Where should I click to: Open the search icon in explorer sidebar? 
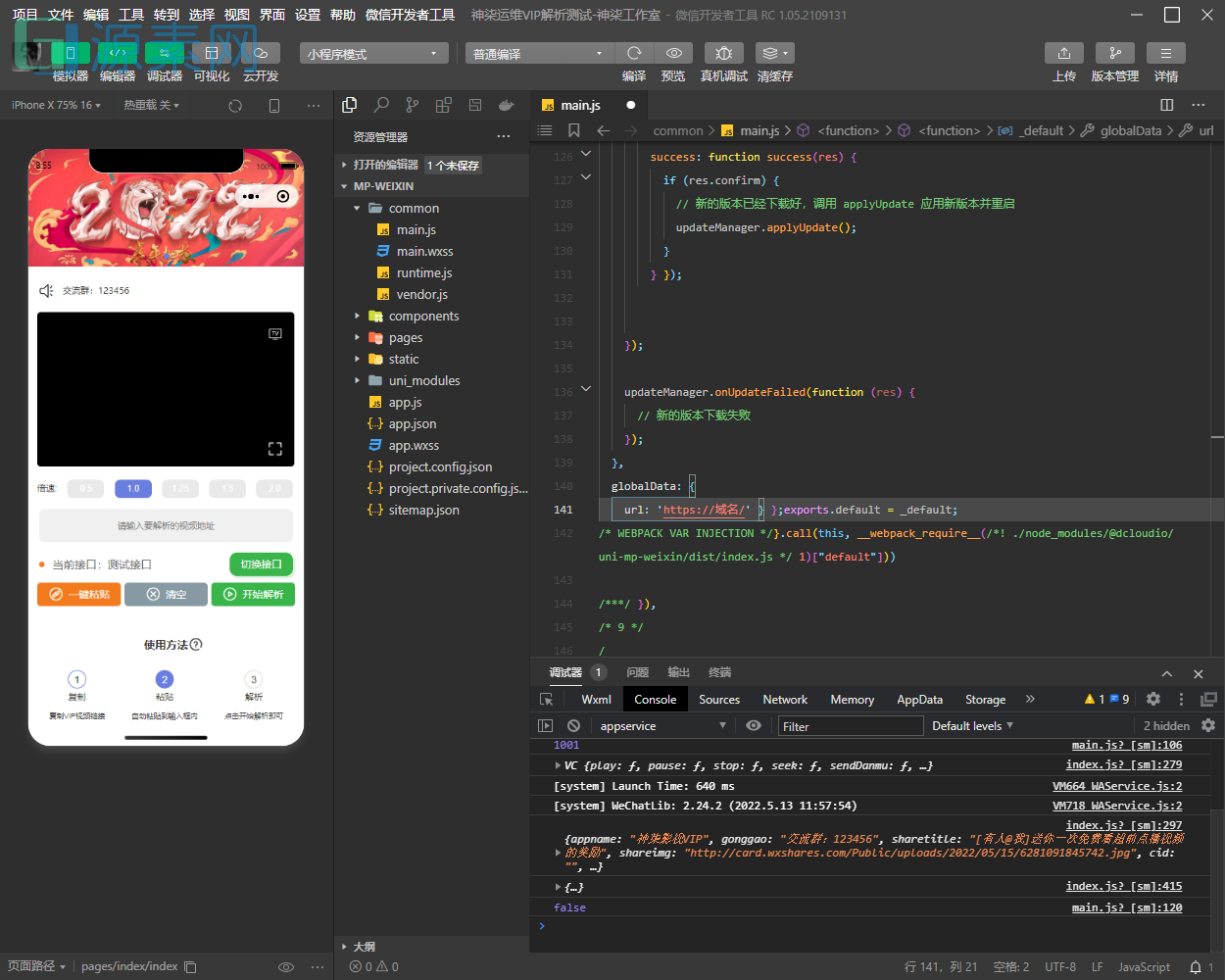tap(381, 105)
